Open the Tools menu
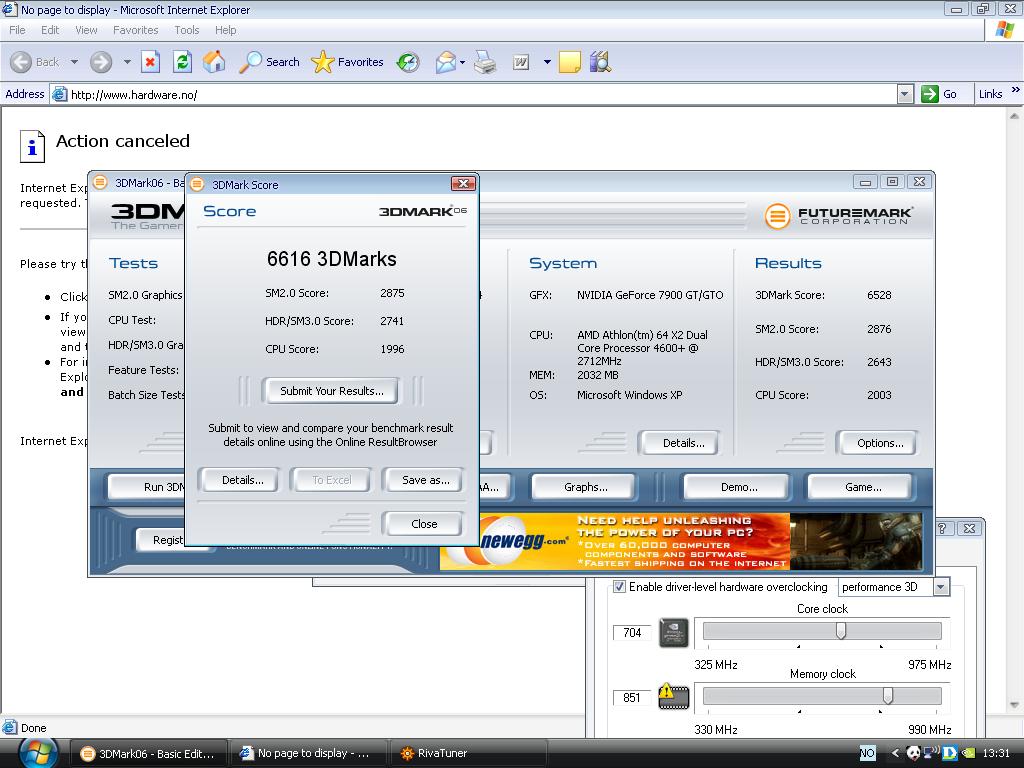 click(187, 30)
